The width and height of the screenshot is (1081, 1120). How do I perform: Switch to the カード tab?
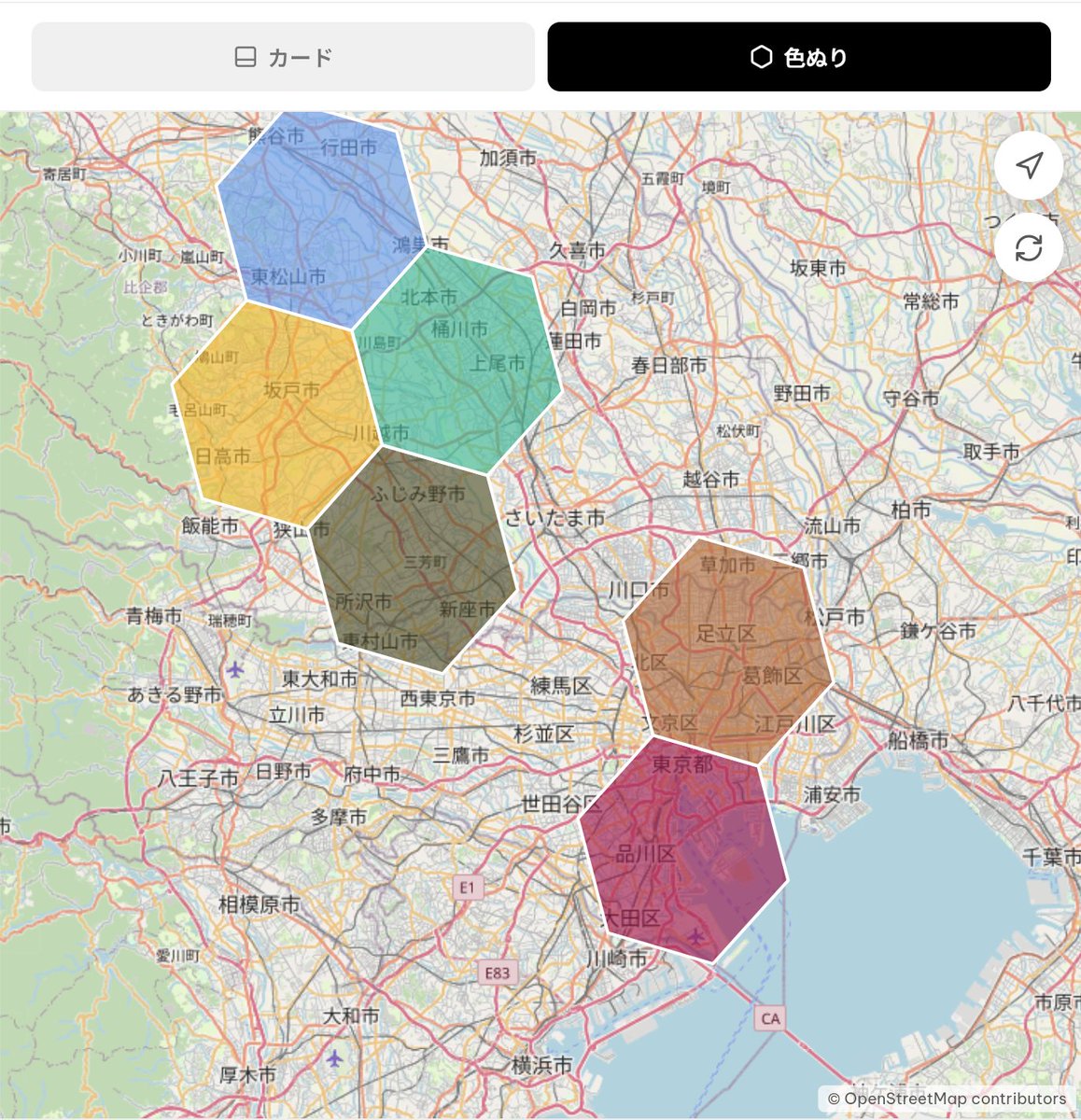click(x=283, y=57)
